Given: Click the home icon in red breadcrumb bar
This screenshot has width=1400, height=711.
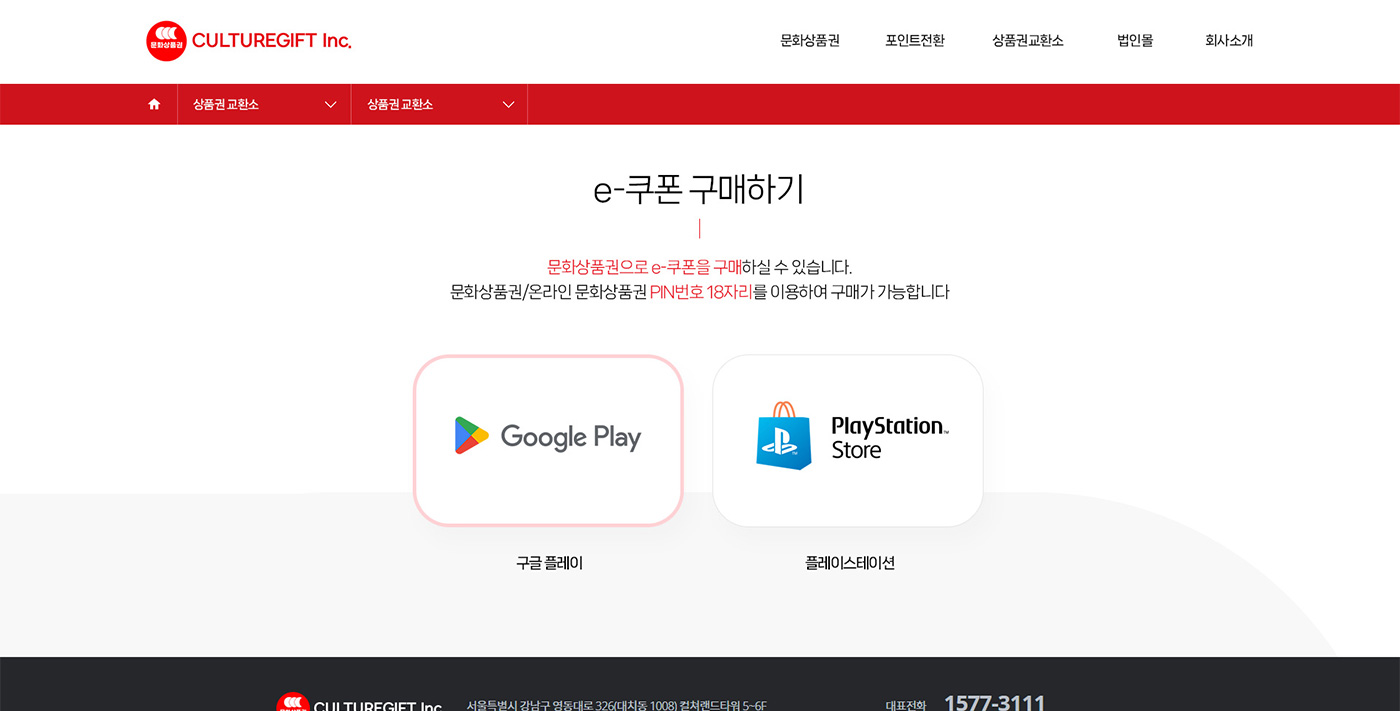Looking at the screenshot, I should pyautogui.click(x=154, y=104).
